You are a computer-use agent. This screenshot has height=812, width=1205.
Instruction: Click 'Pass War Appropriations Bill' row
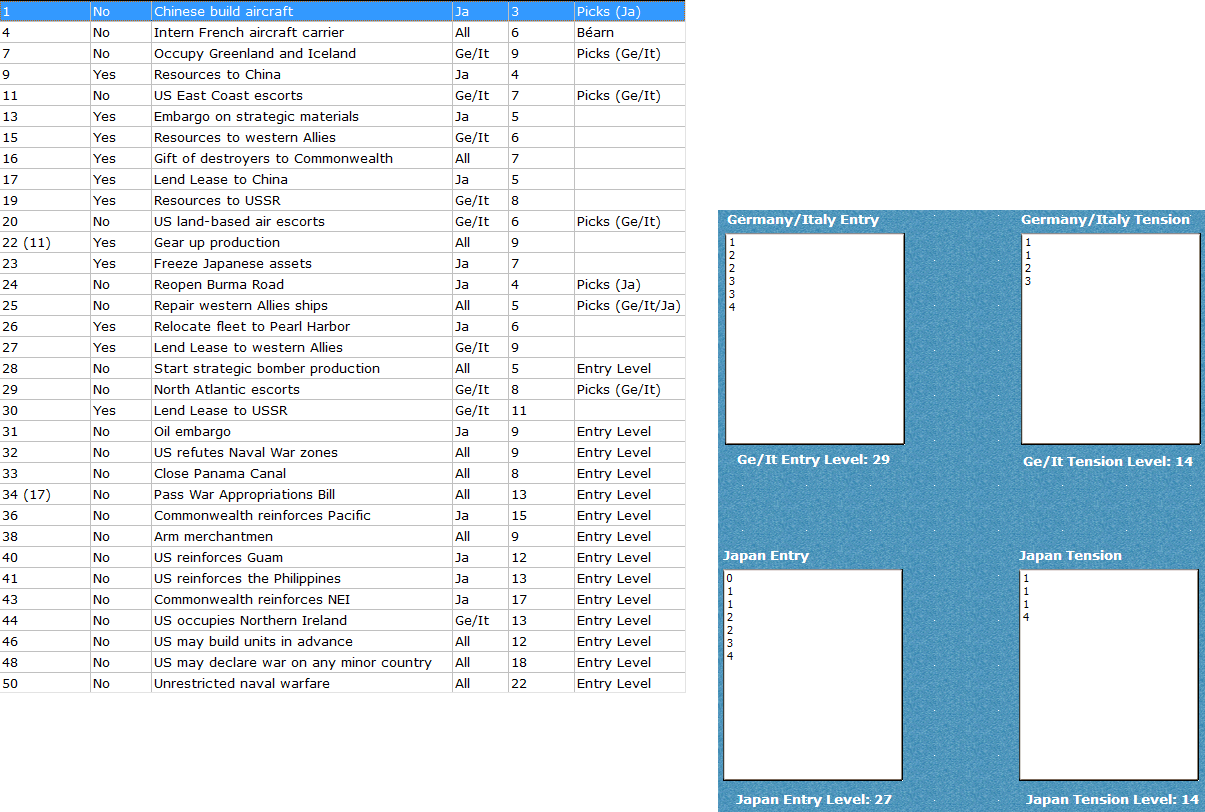pos(343,494)
